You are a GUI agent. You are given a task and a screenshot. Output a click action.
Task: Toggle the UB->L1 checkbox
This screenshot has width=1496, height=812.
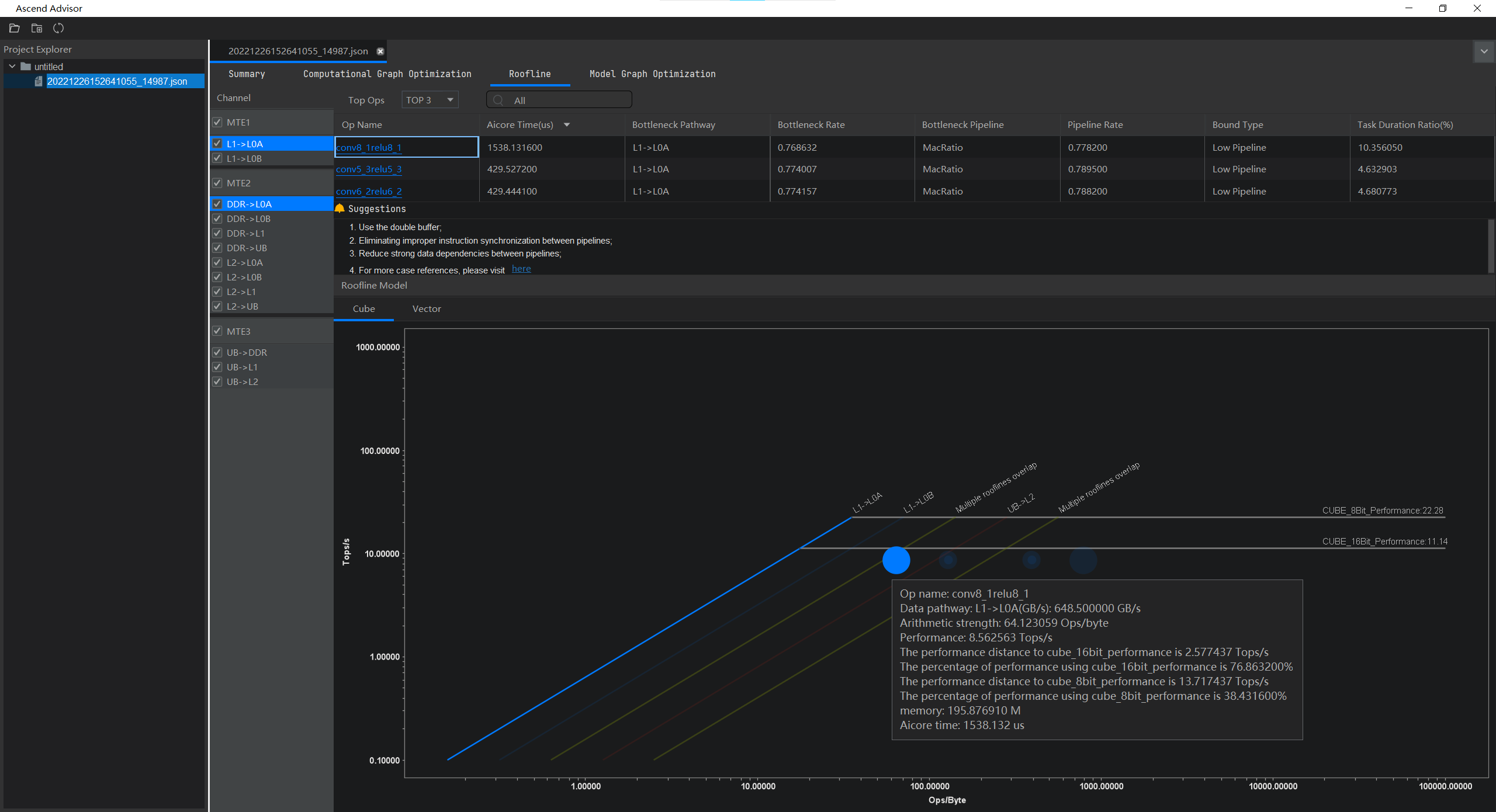pyautogui.click(x=217, y=367)
